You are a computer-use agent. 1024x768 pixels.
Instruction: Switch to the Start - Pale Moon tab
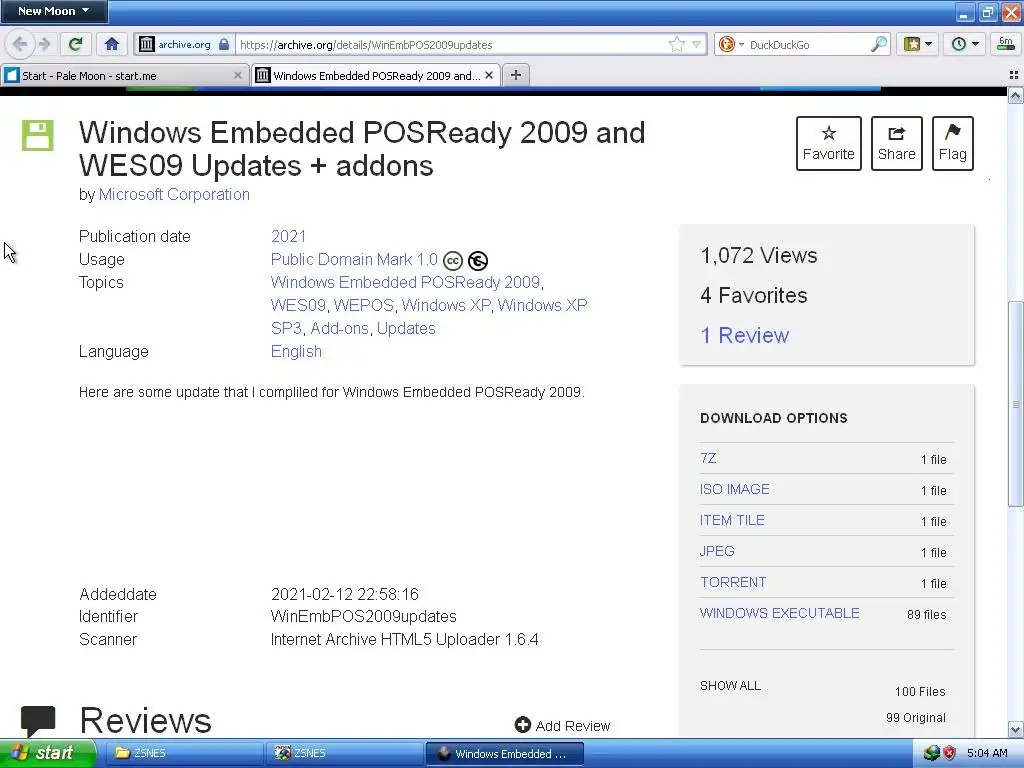pyautogui.click(x=124, y=76)
